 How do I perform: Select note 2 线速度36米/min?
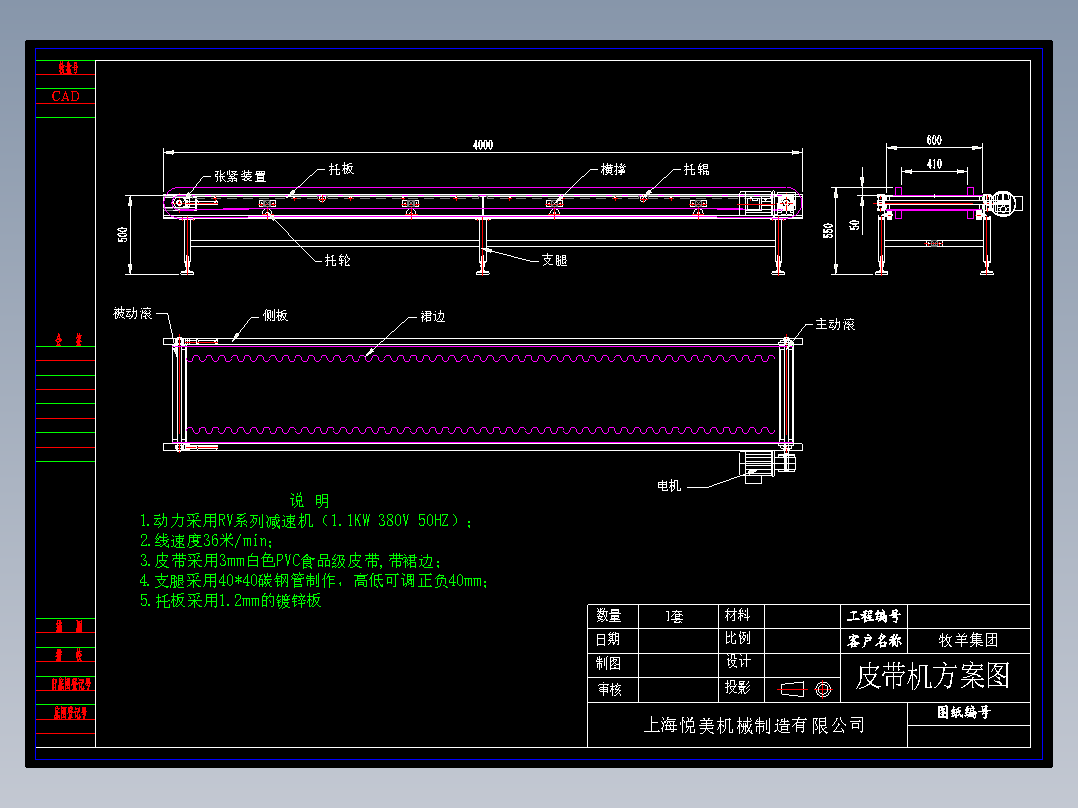click(207, 541)
